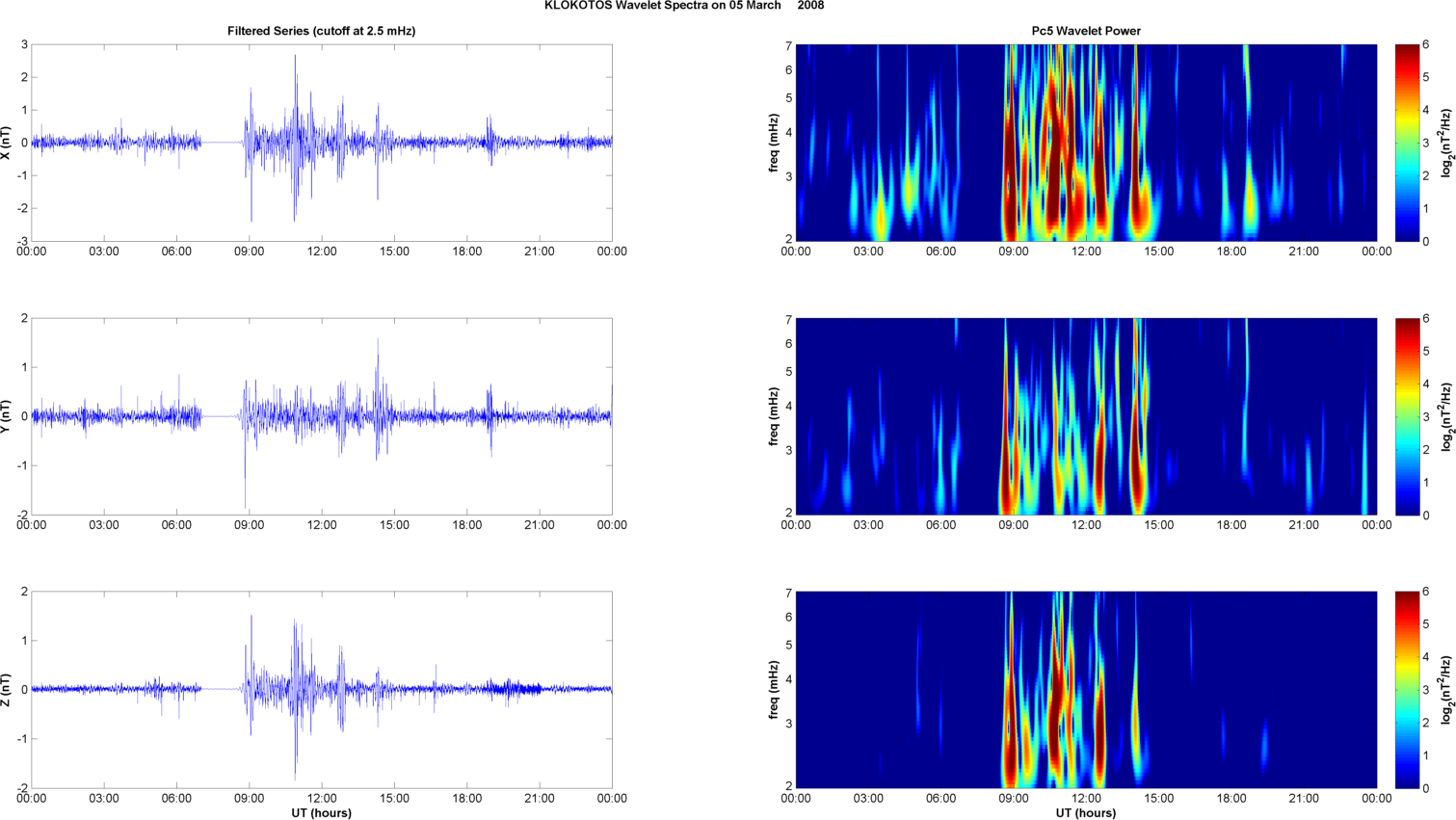Click 'freq (mHz)' label of middle spectrogram
This screenshot has width=1456, height=820.
point(774,416)
